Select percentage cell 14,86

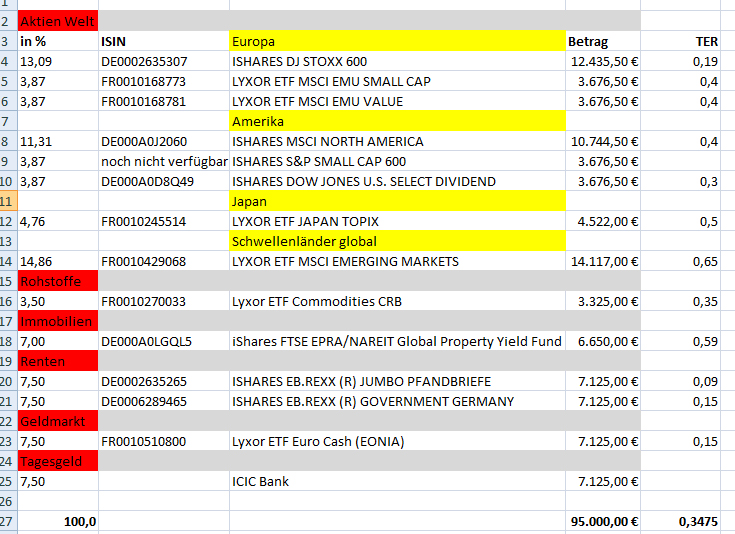pos(58,262)
